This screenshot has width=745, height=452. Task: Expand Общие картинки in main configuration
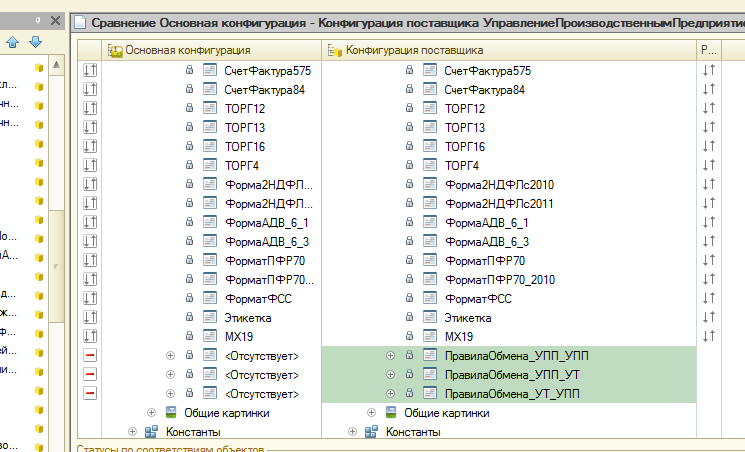pos(152,413)
